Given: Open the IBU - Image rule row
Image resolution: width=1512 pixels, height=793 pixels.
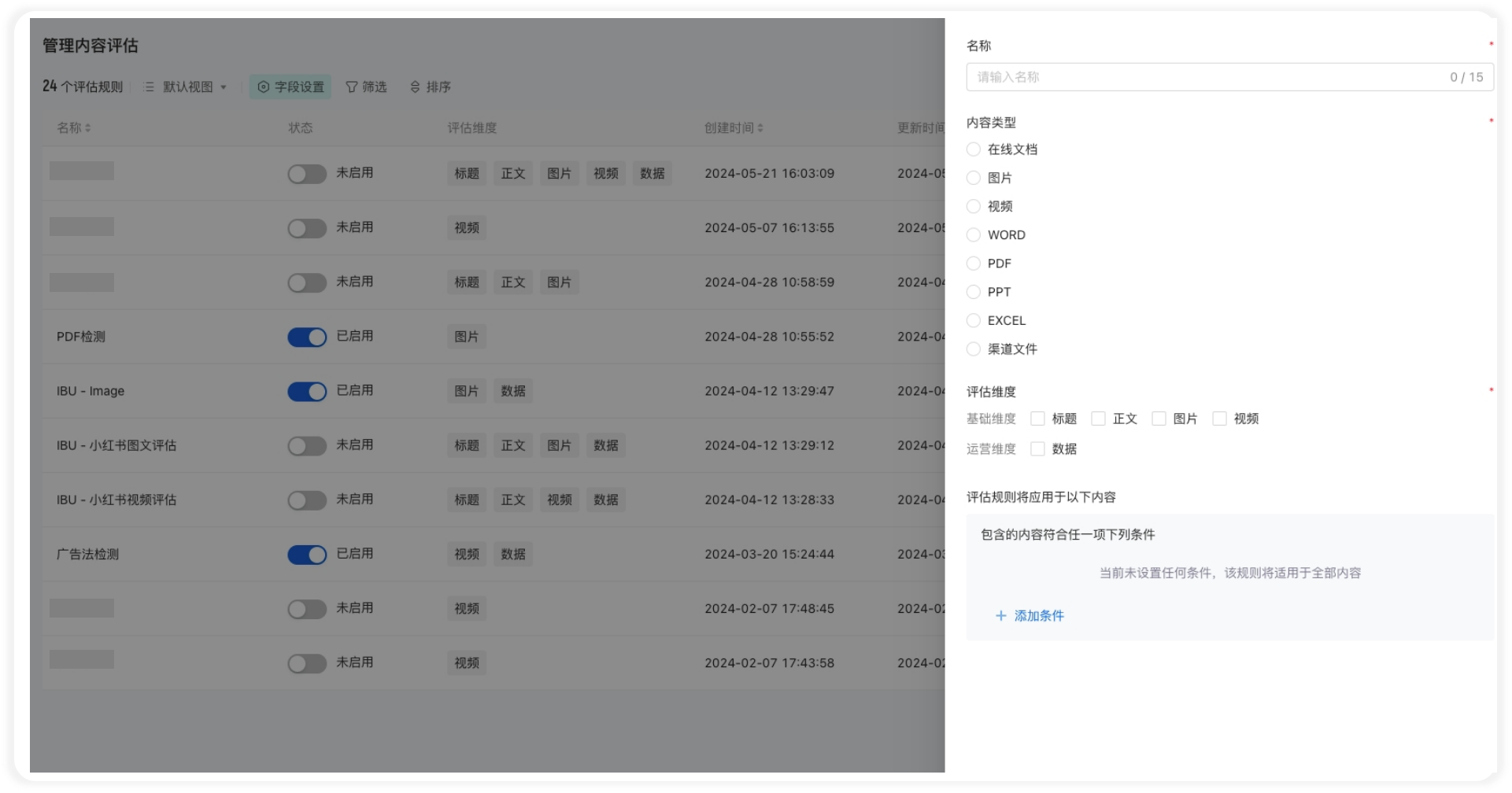Looking at the screenshot, I should (91, 392).
